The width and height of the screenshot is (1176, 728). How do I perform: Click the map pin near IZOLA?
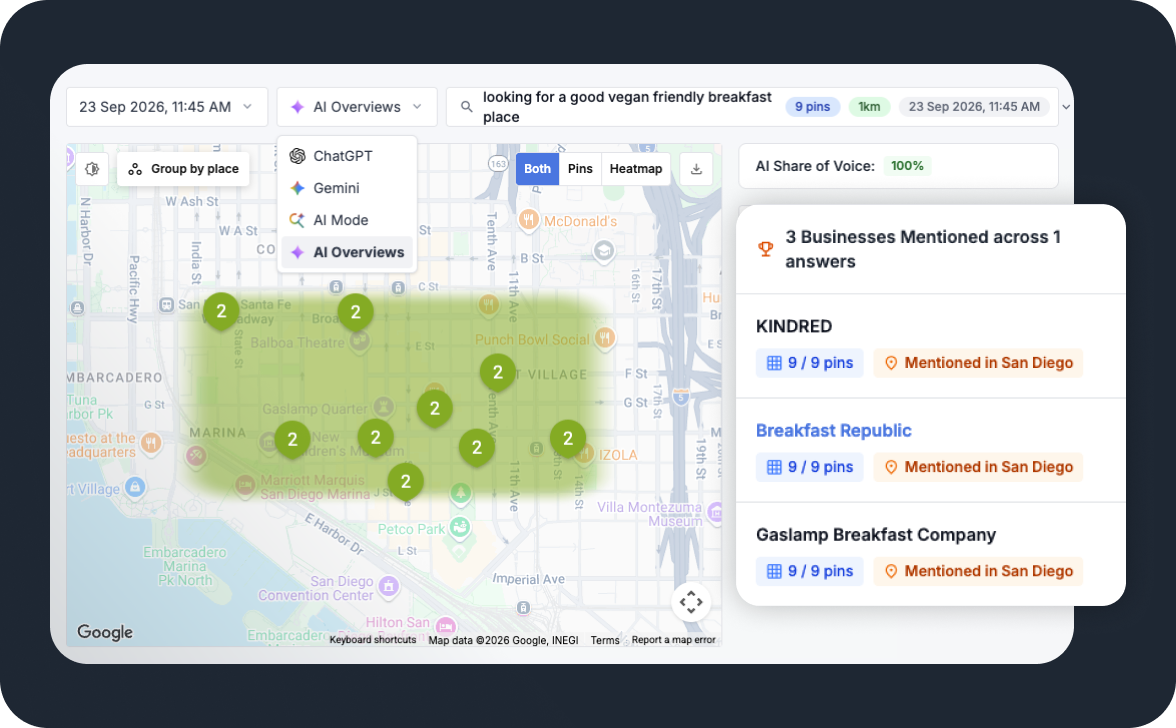568,439
